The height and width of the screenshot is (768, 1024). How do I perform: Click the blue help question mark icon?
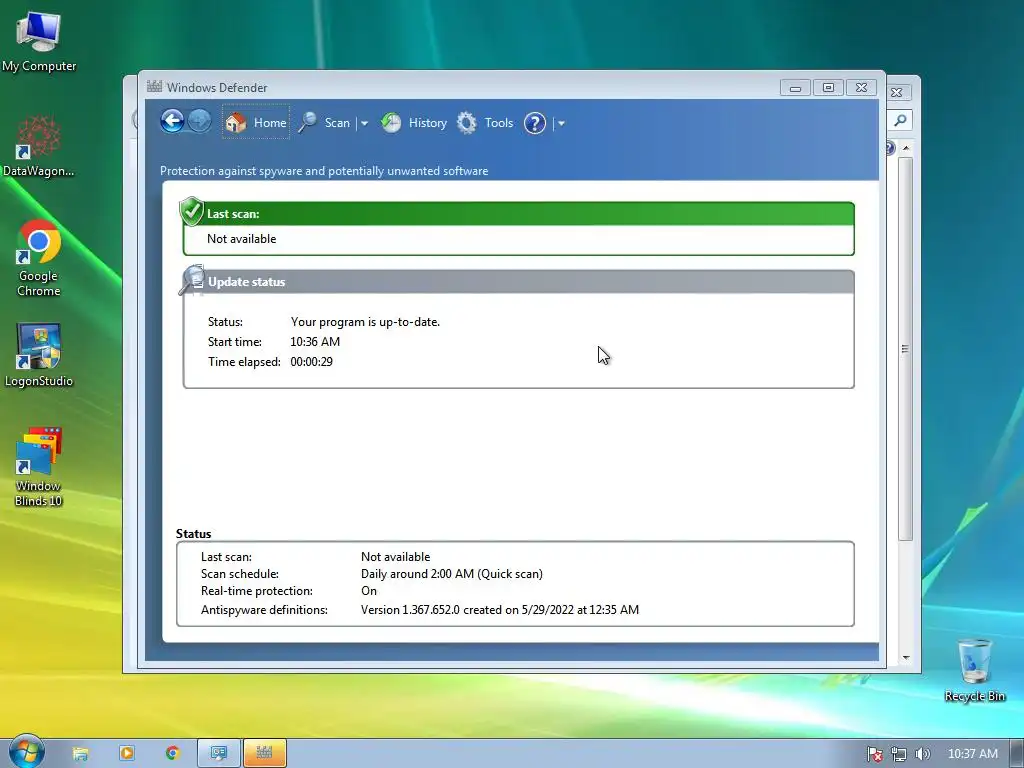[534, 123]
